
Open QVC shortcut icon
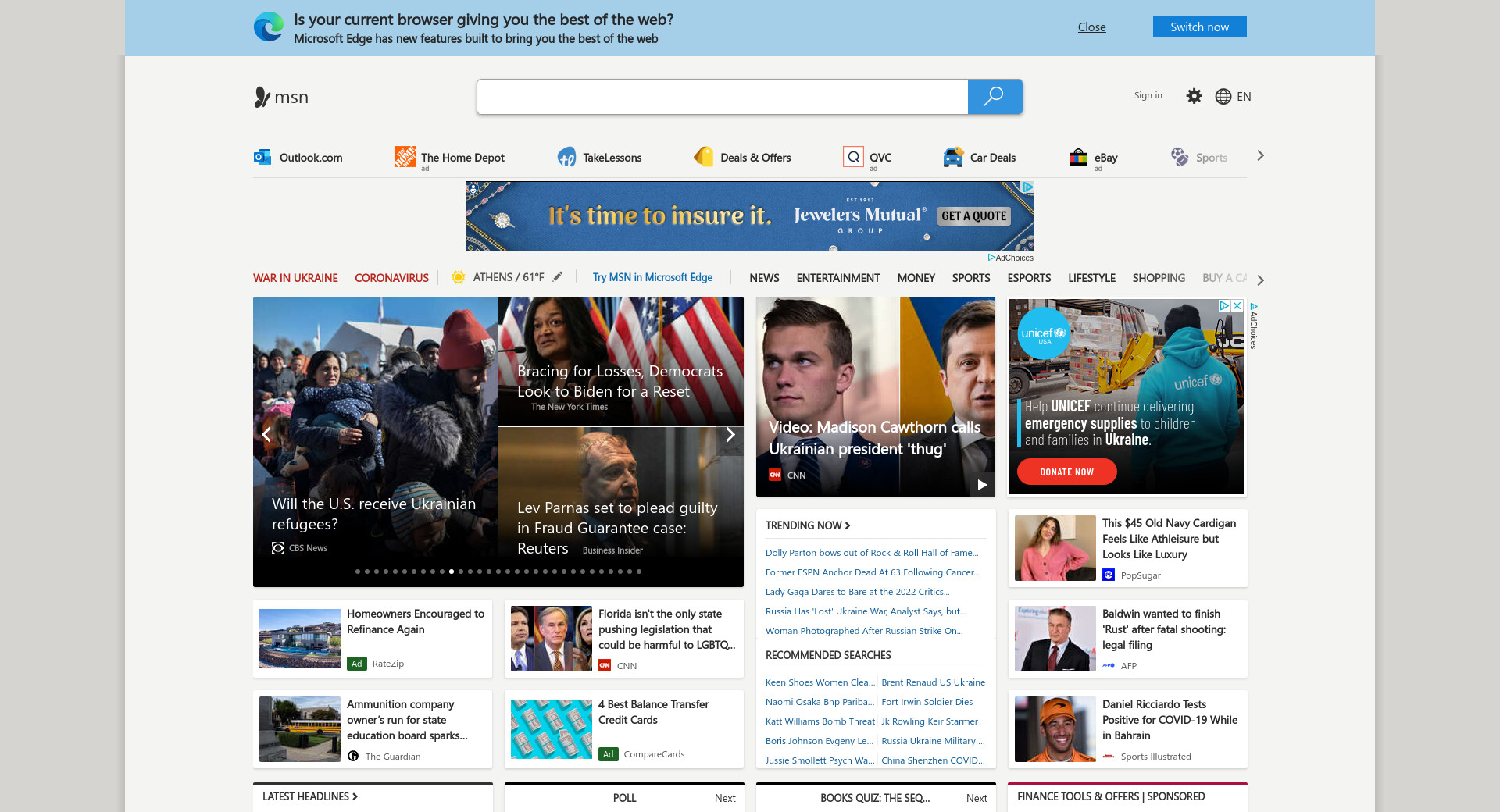[853, 157]
